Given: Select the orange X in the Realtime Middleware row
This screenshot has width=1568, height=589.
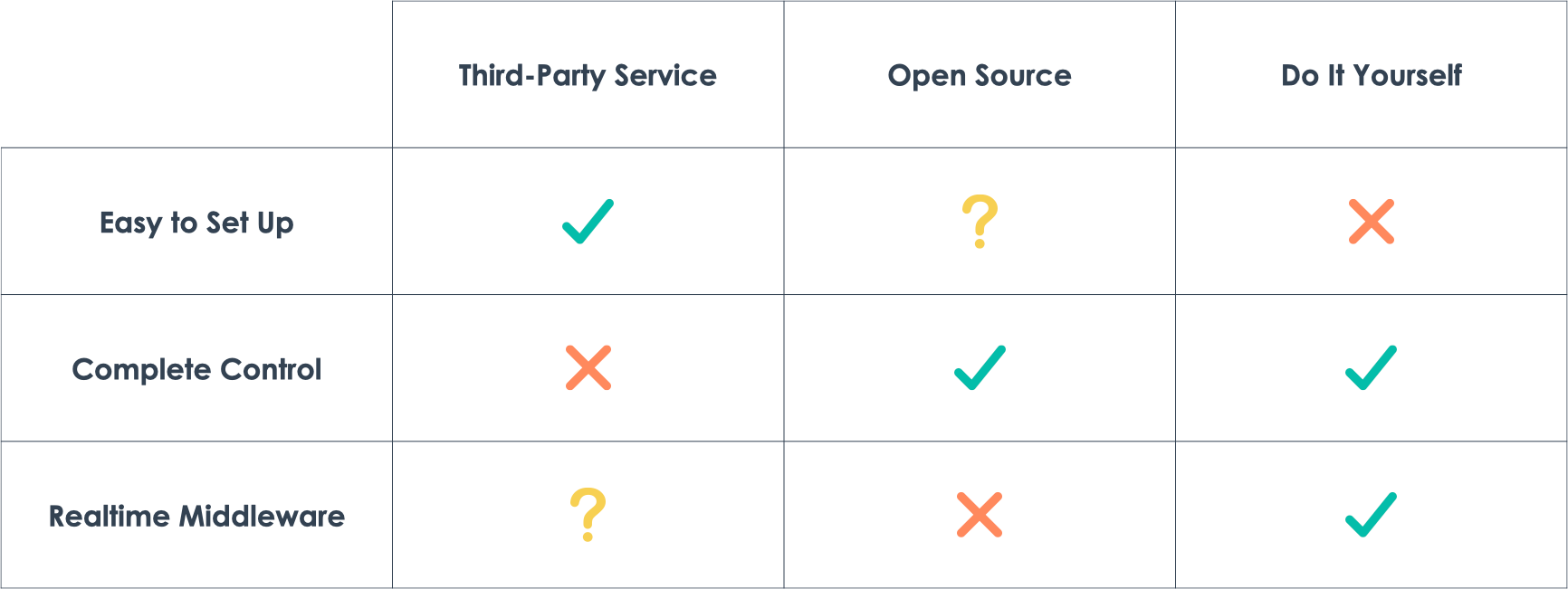Looking at the screenshot, I should pos(980,515).
